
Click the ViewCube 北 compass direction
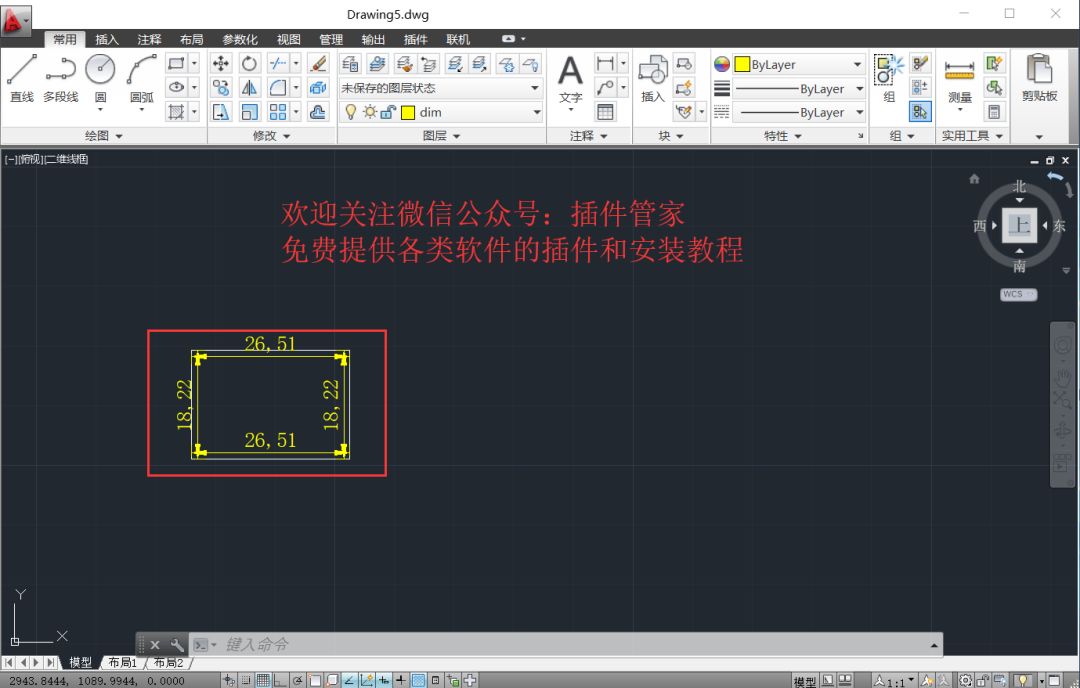(1019, 186)
